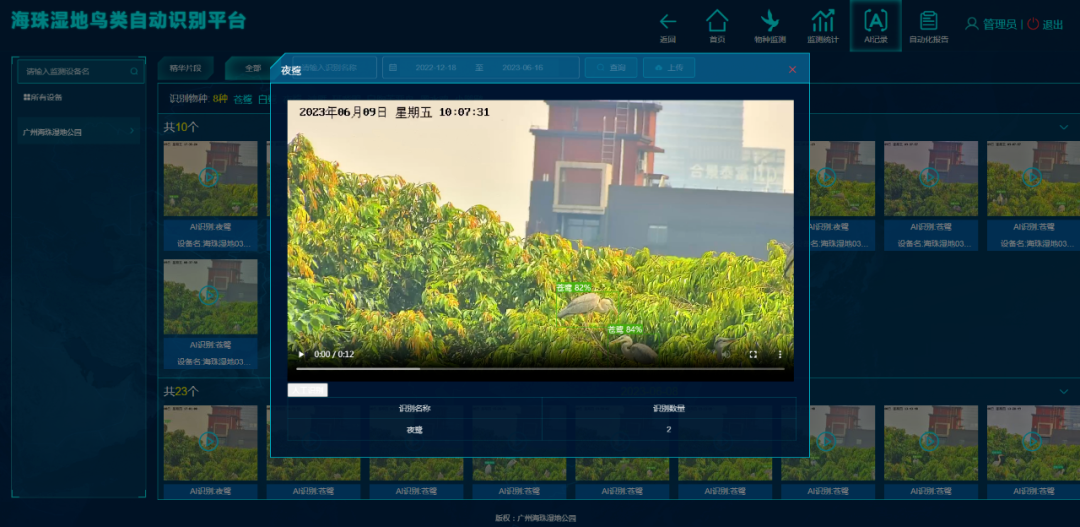Viewport: 1080px width, 527px height.
Task: Collapse the 共23个 results section chevron
Action: click(1063, 391)
